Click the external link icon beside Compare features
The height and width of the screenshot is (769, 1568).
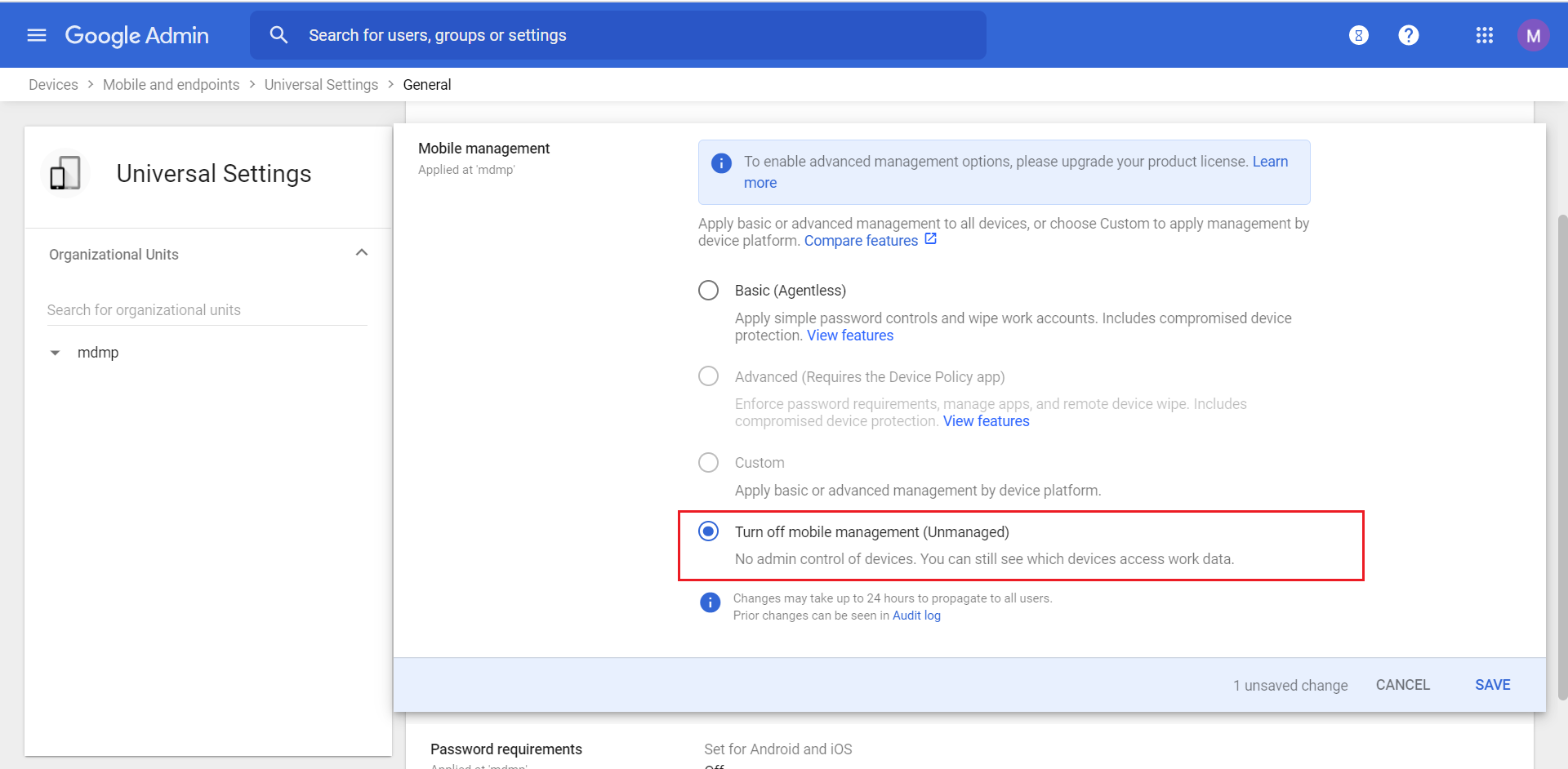(x=931, y=239)
